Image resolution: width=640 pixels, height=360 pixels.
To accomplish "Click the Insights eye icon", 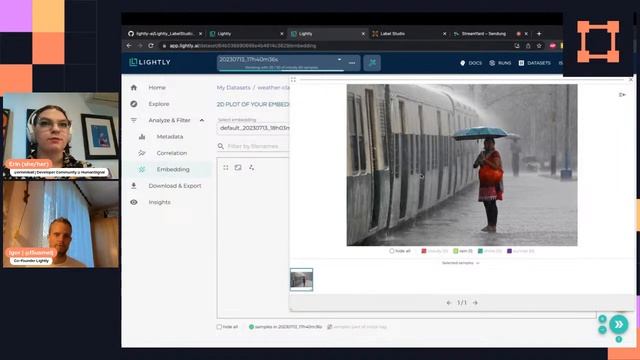I will coord(134,202).
